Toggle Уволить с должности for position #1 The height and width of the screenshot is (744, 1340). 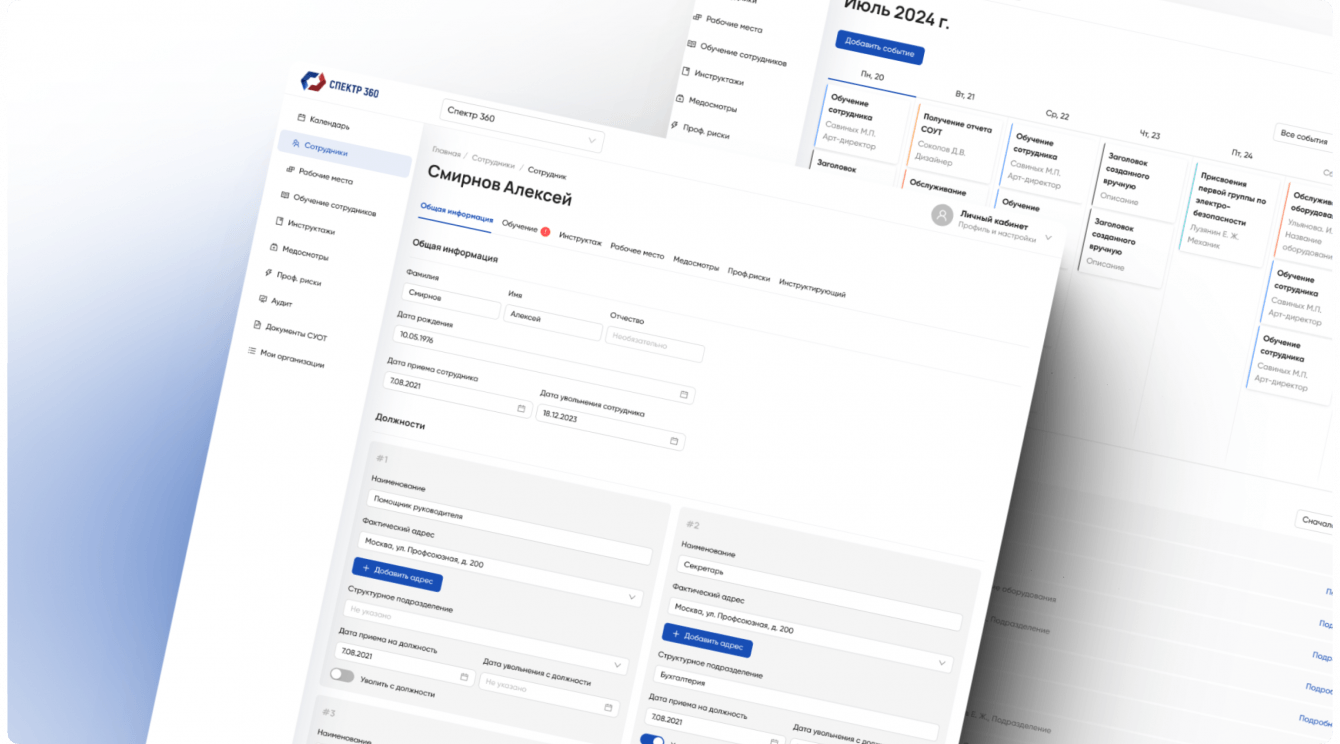point(342,675)
